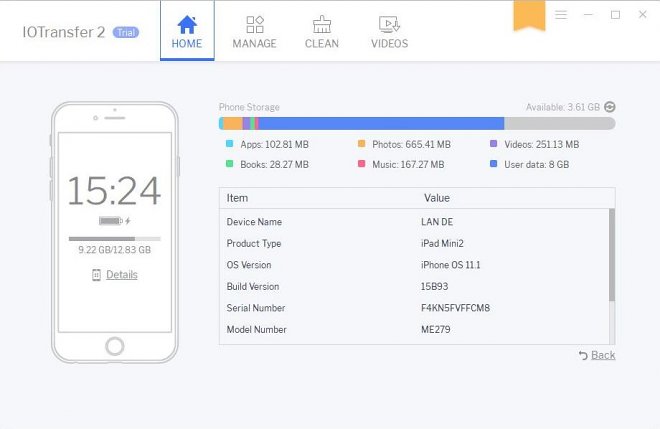This screenshot has width=660, height=429.
Task: Click the pink Music color swatch
Action: 361,163
